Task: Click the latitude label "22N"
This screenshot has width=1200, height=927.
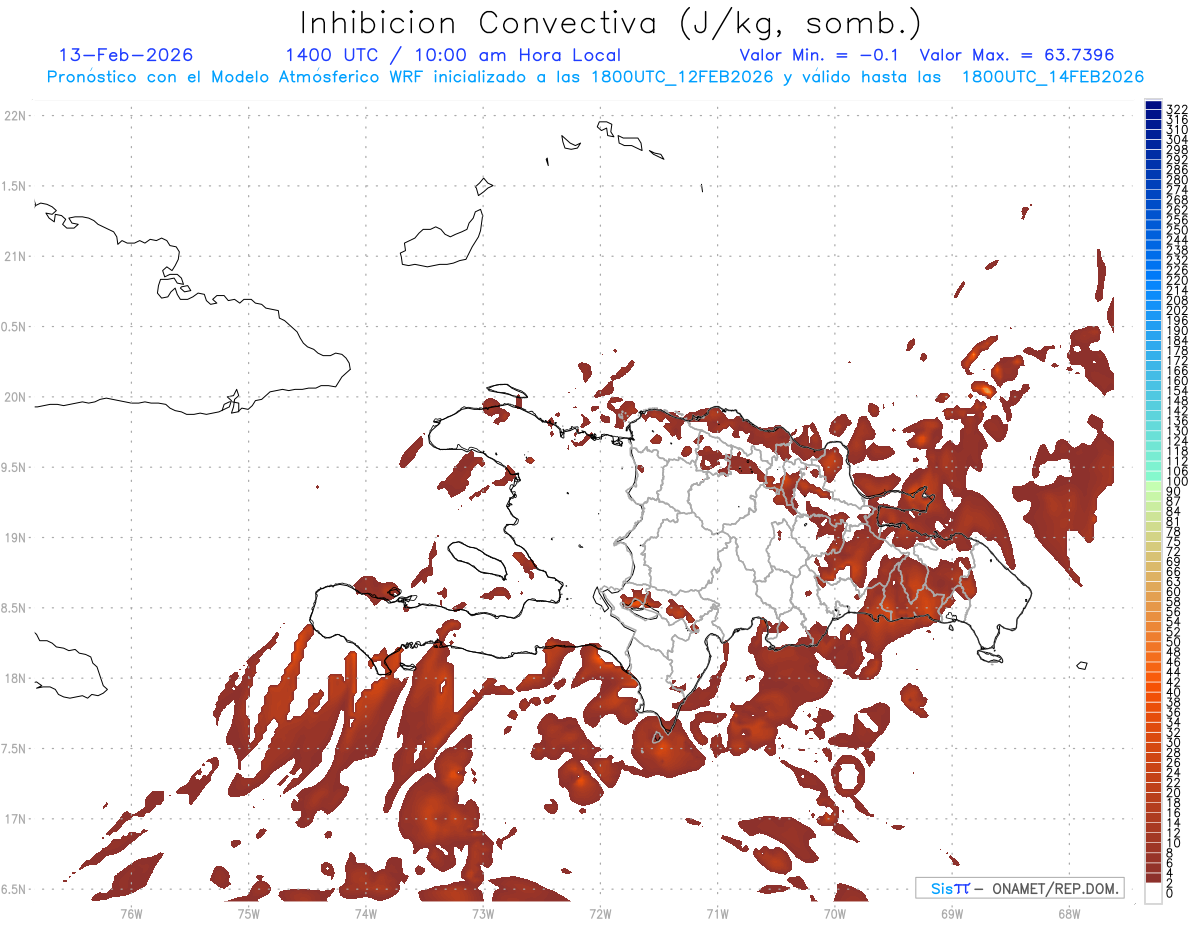Action: tap(14, 116)
